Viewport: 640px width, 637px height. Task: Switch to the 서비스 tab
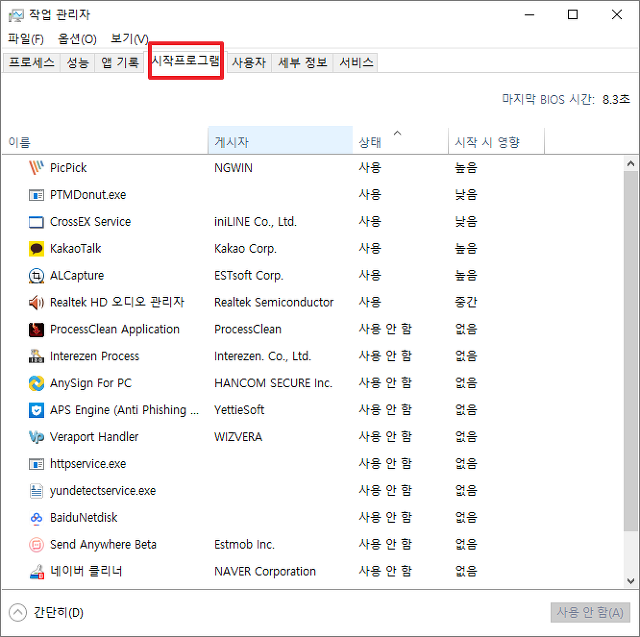point(356,62)
